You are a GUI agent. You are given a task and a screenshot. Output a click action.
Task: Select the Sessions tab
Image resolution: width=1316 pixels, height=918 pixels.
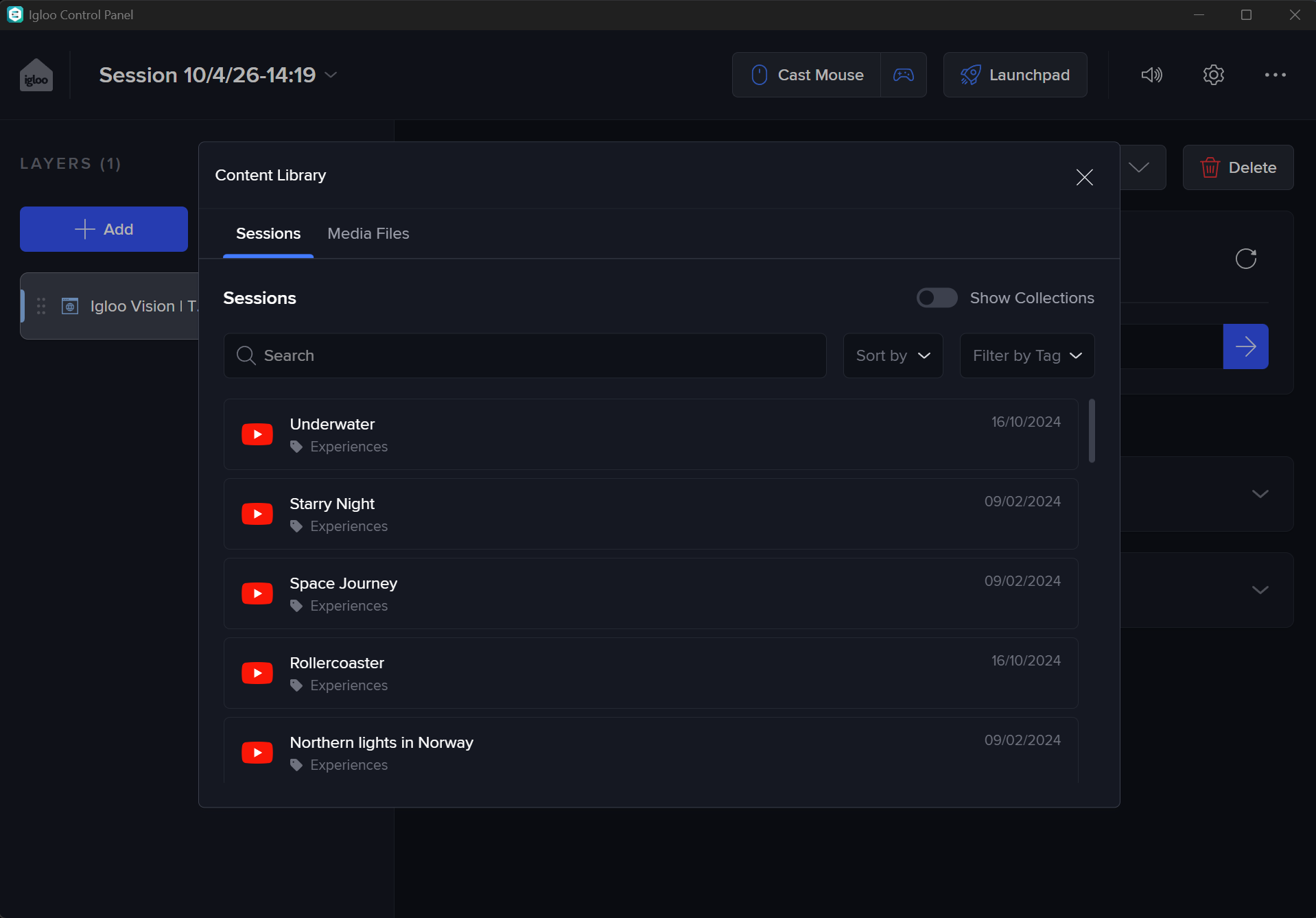pyautogui.click(x=268, y=233)
